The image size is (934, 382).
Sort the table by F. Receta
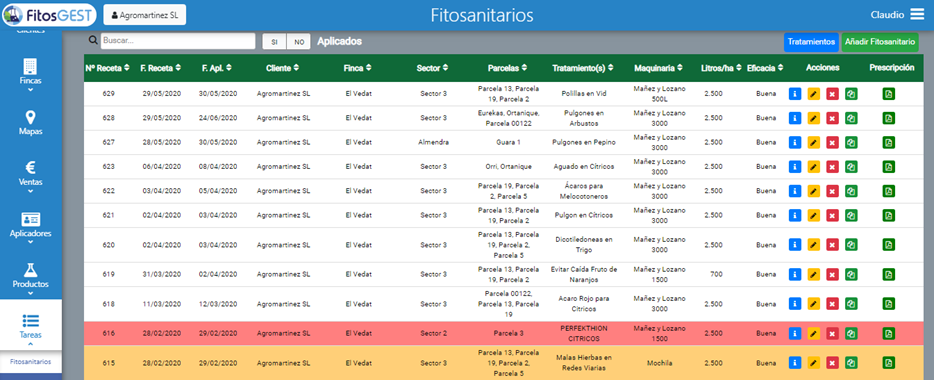161,68
